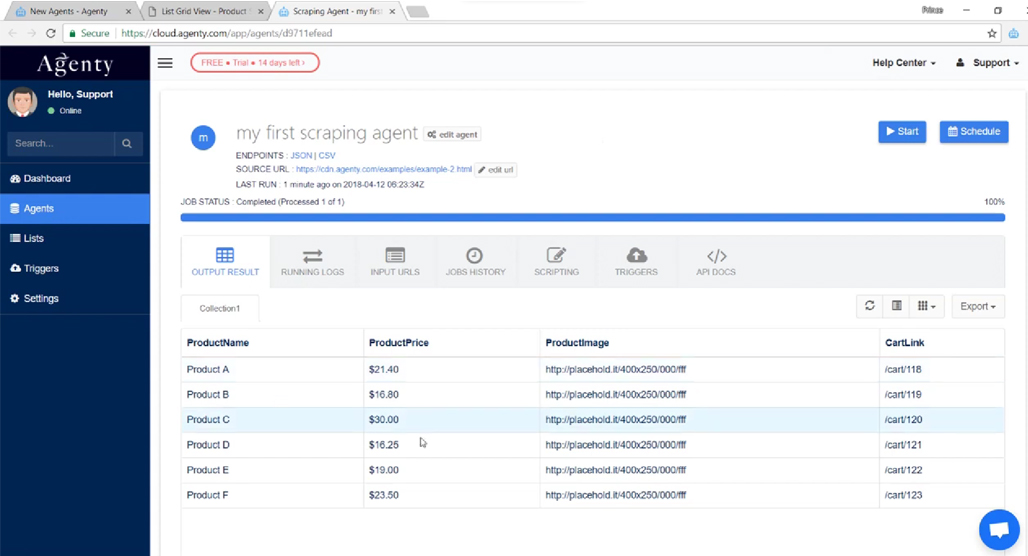Open the source URL link
Image resolution: width=1028 pixels, height=556 pixels.
coord(384,169)
